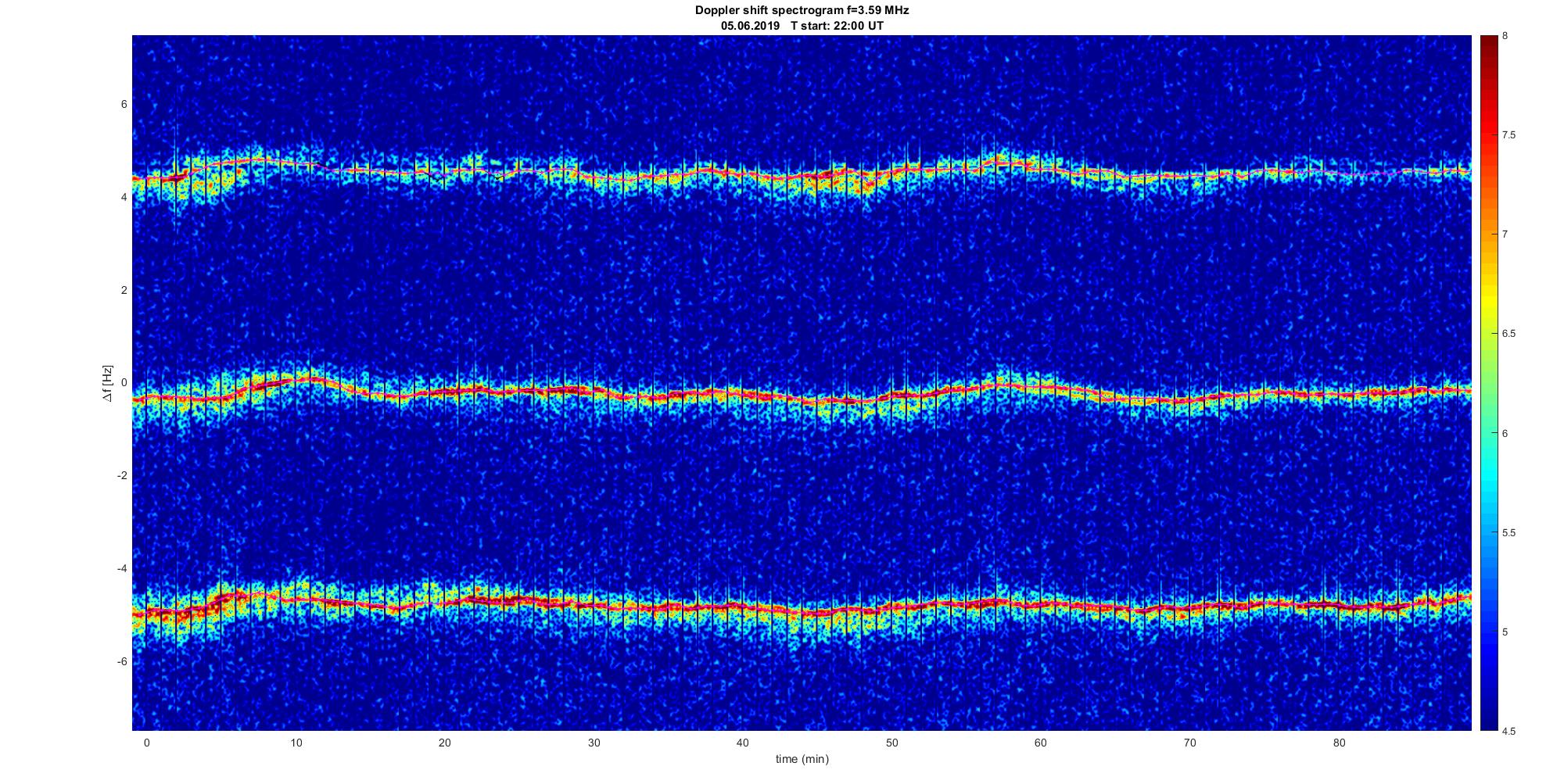Click the y-axis tick label '2'
The width and height of the screenshot is (1564, 784).
pos(124,290)
